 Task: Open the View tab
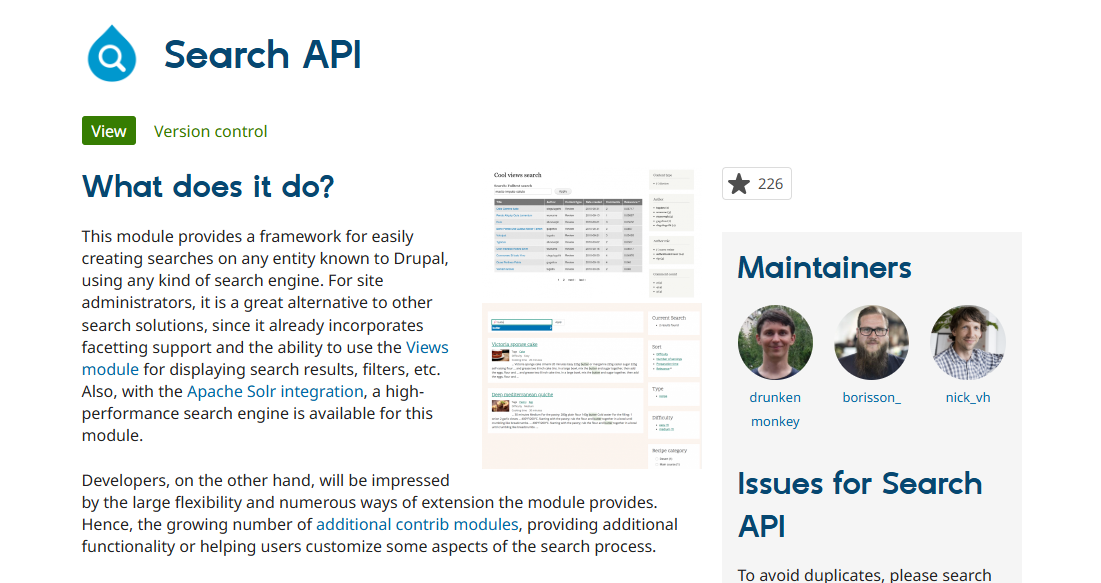point(109,131)
